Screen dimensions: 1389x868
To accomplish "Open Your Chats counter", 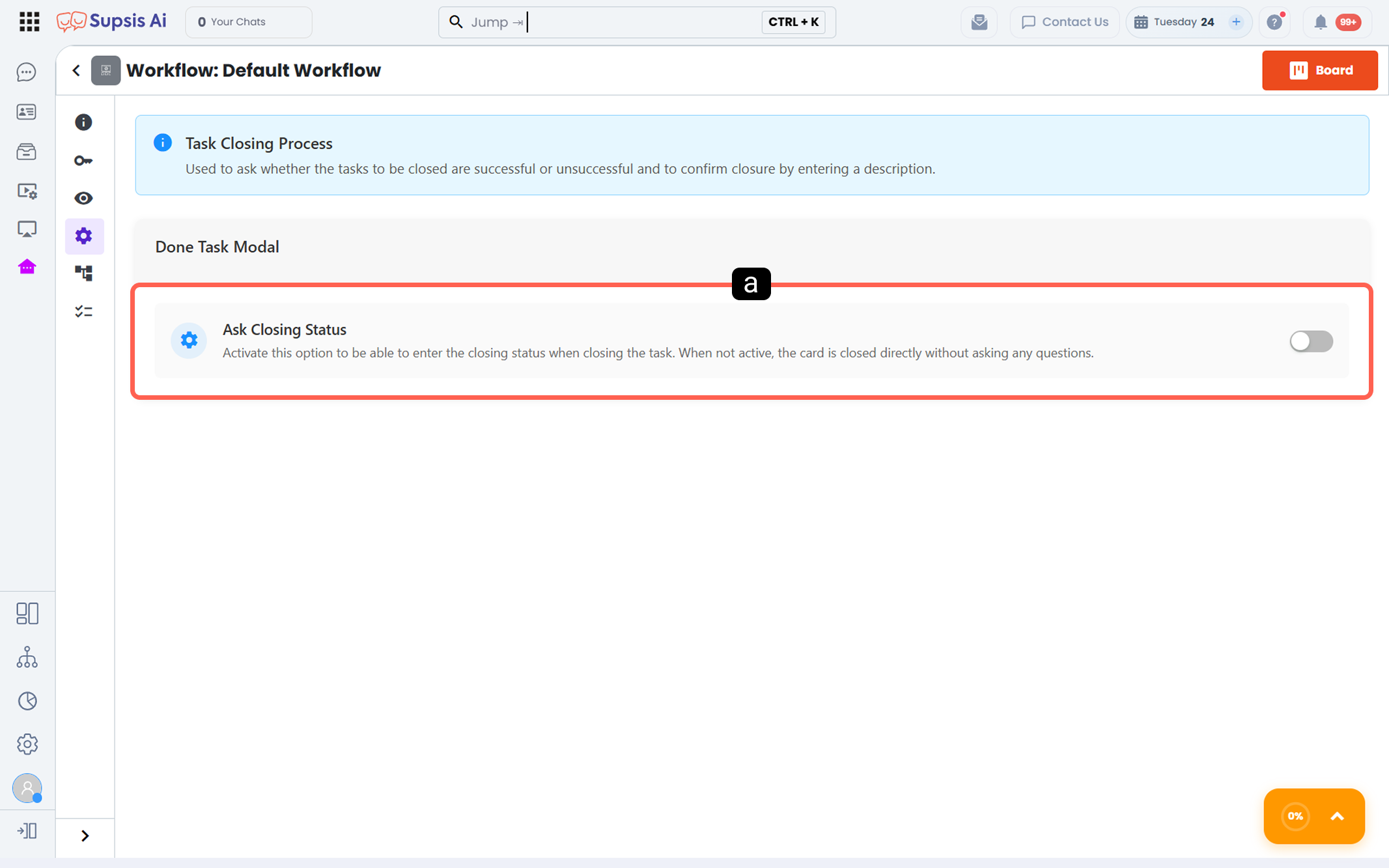I will 249,22.
